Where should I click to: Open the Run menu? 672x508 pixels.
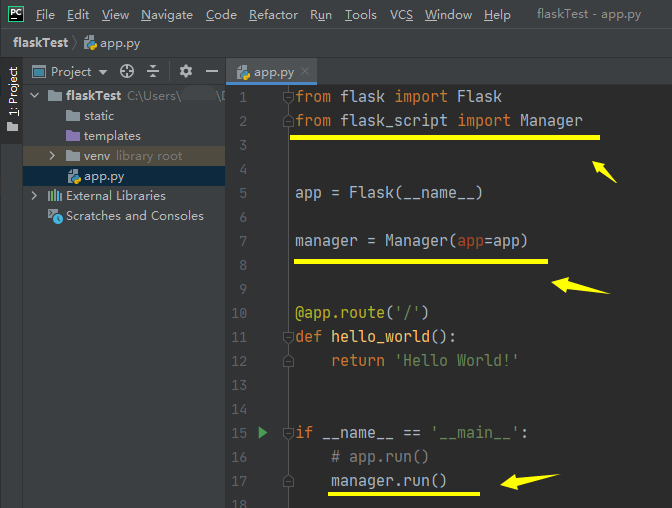[x=321, y=15]
